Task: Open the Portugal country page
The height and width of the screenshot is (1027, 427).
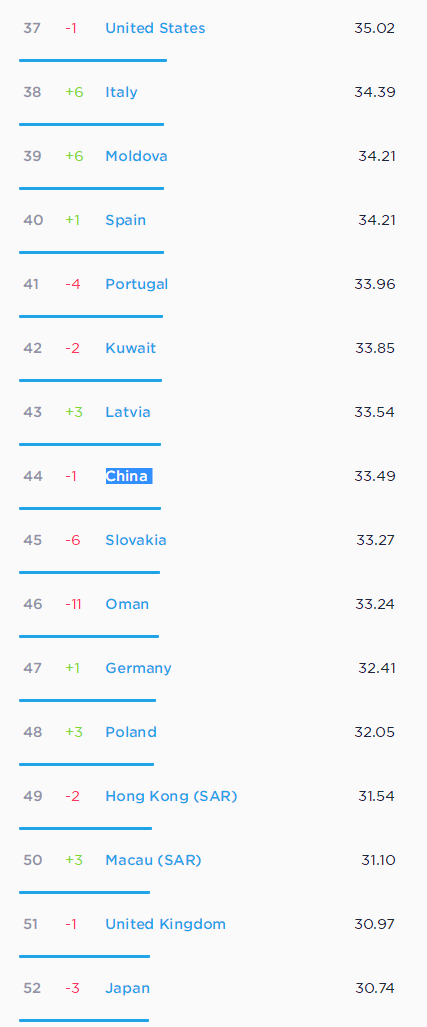Action: coord(137,284)
